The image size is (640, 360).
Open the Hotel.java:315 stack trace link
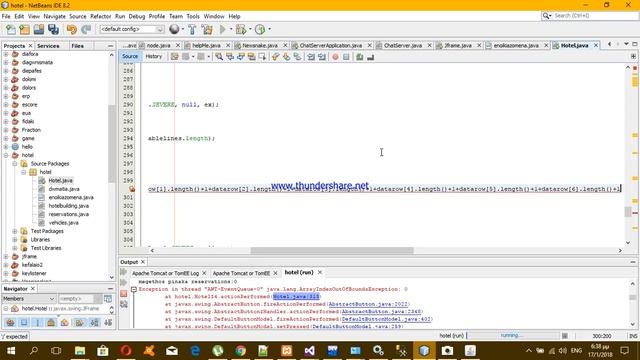(x=296, y=297)
